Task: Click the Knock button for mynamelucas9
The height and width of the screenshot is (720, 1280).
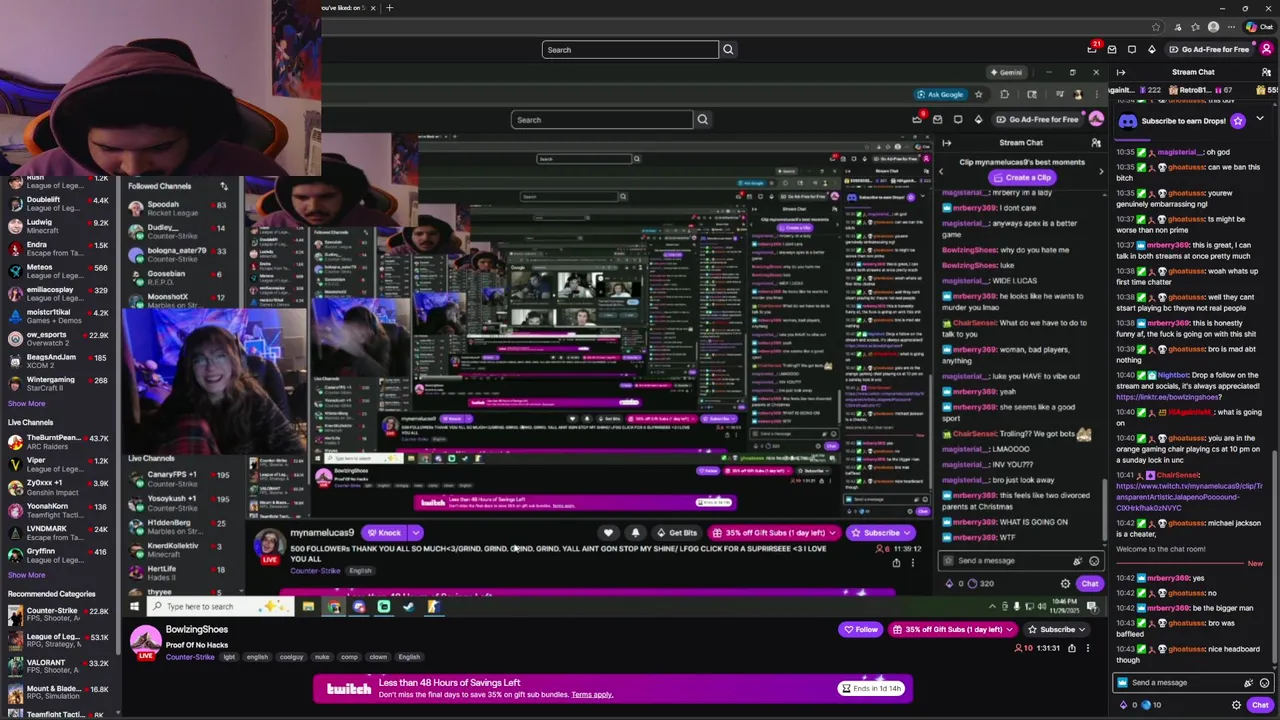Action: pyautogui.click(x=384, y=533)
